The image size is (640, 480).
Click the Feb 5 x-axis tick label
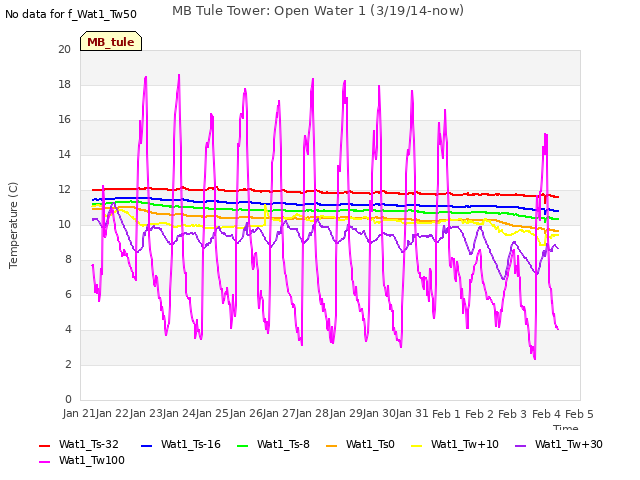point(579,414)
